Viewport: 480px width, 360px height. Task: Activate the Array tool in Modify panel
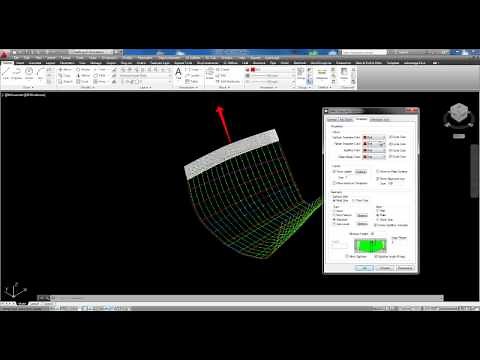[x=100, y=81]
